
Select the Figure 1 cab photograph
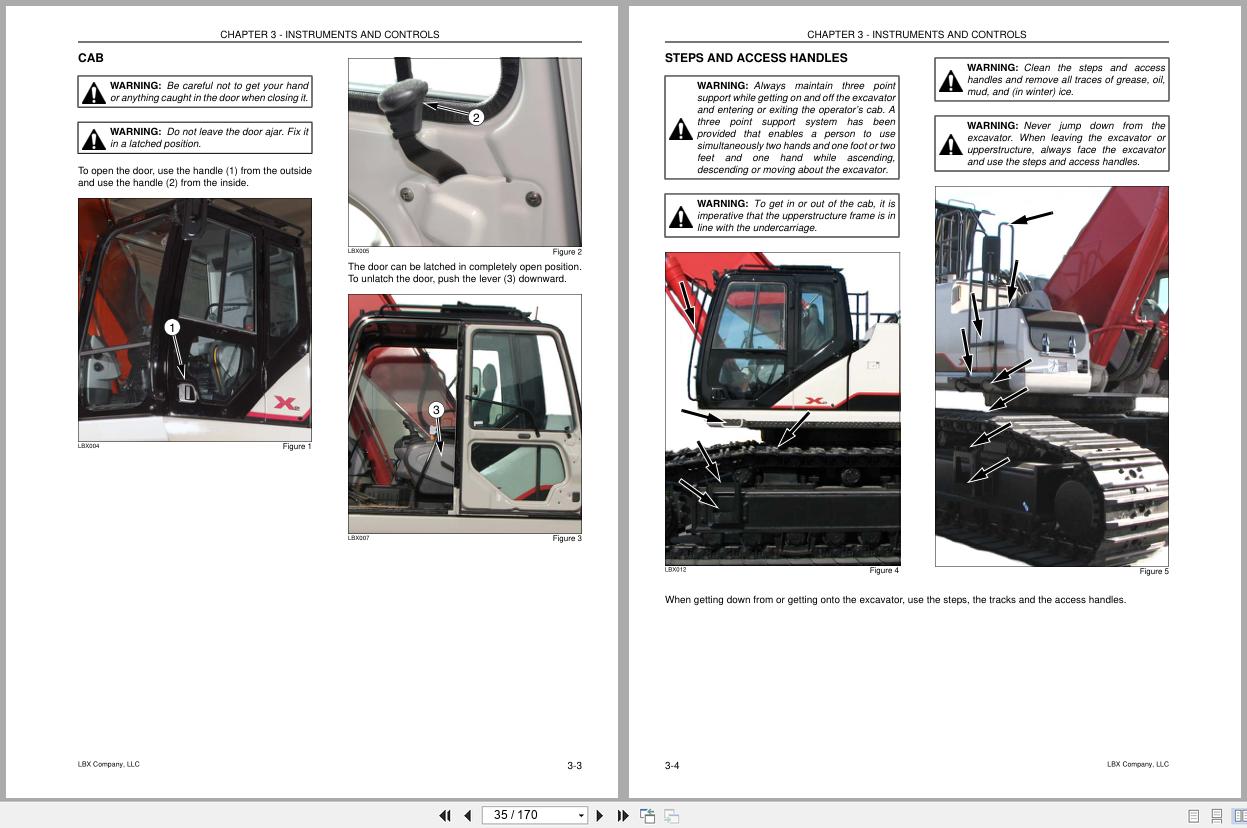(195, 320)
